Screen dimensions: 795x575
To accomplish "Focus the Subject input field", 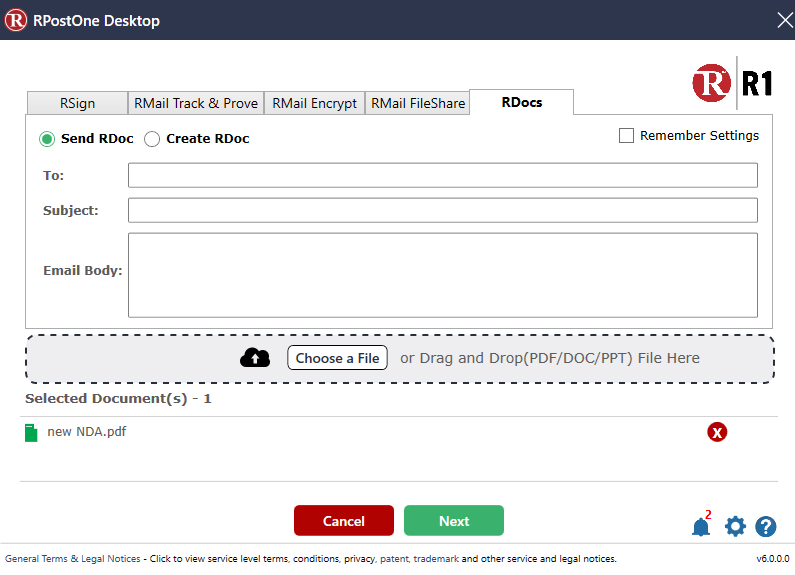I will (443, 210).
